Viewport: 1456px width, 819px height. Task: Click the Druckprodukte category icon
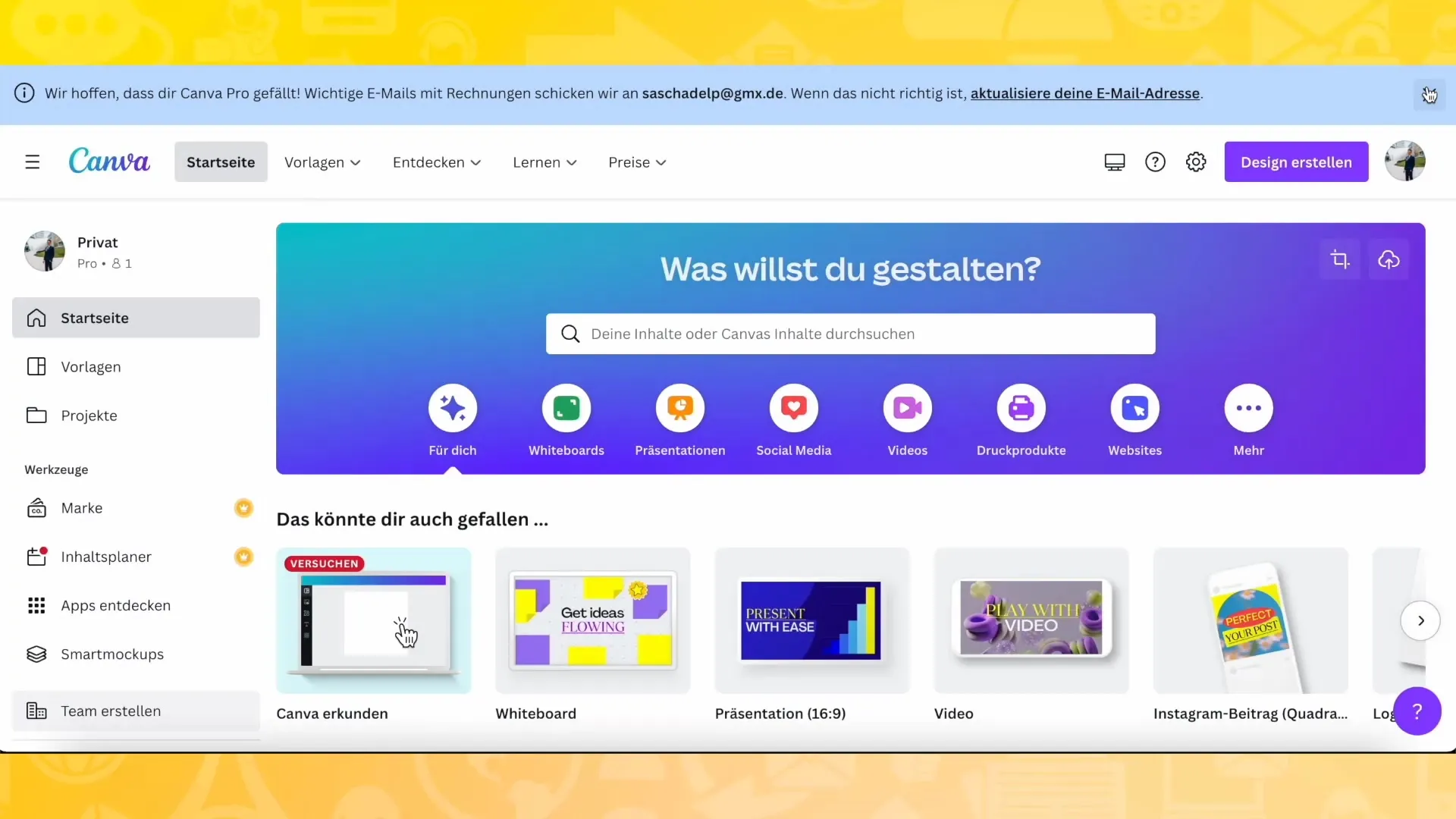[x=1020, y=407]
